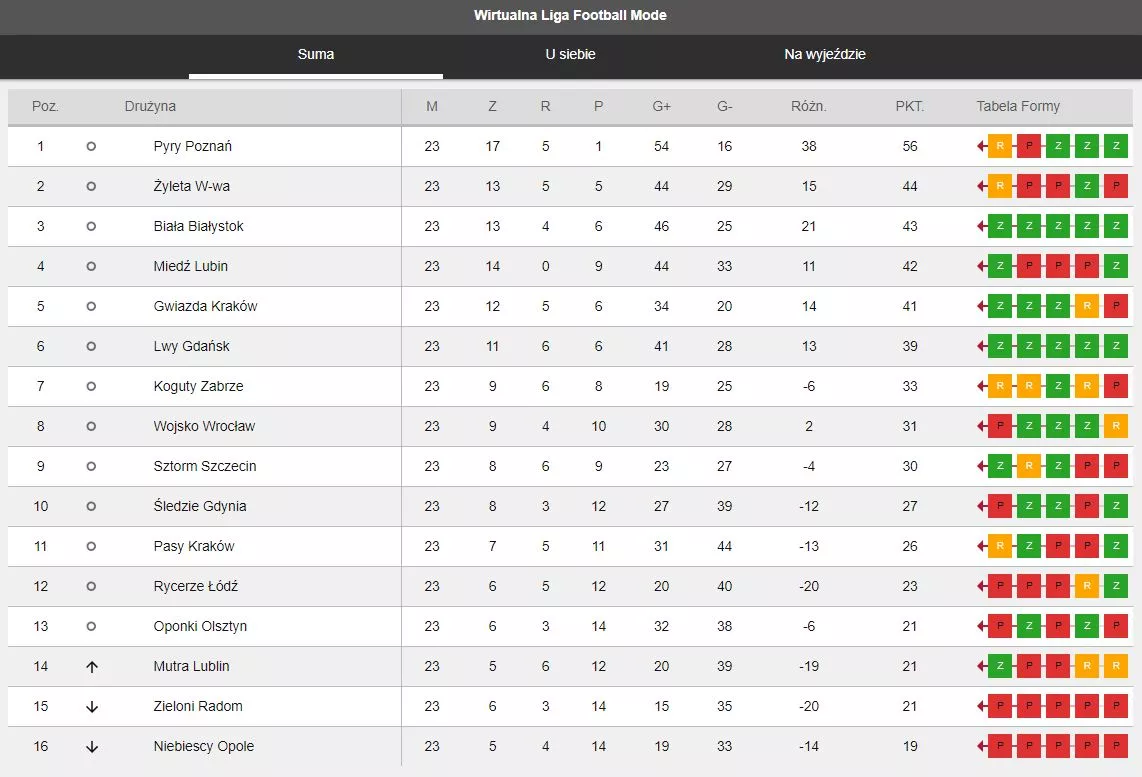Image resolution: width=1142 pixels, height=777 pixels.
Task: Click first orange R form box for Żyleta W-wa
Action: tap(1000, 186)
